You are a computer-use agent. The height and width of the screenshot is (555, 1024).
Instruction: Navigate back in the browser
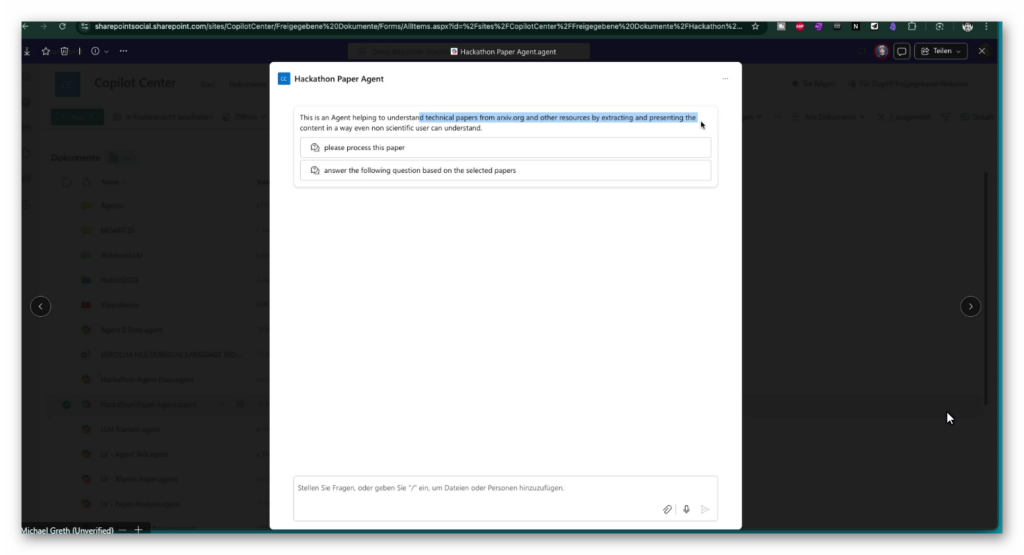click(25, 27)
